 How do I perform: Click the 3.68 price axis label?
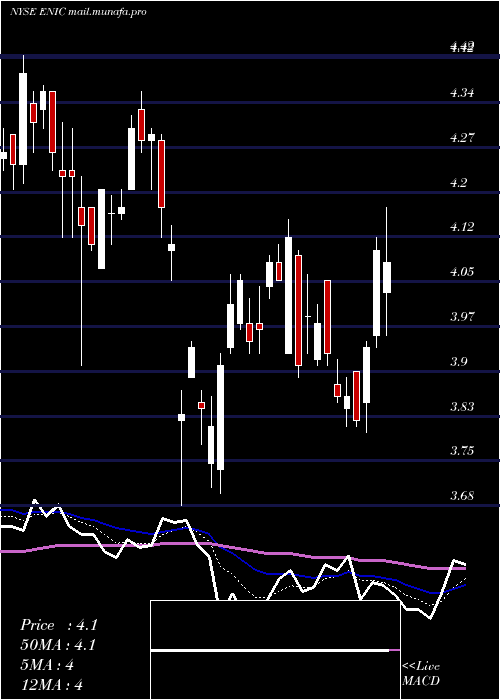[x=462, y=496]
